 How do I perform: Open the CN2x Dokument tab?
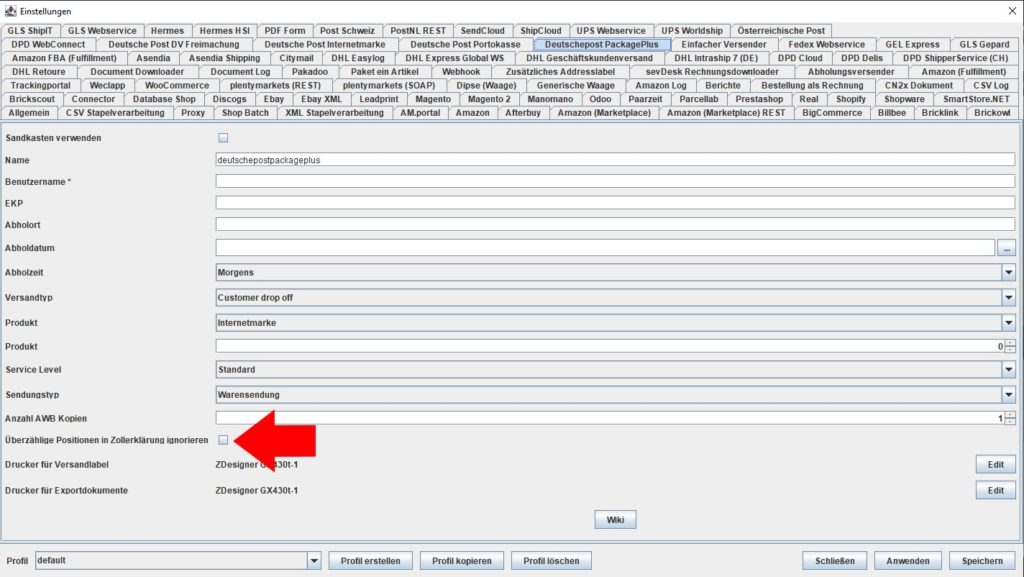click(x=918, y=86)
